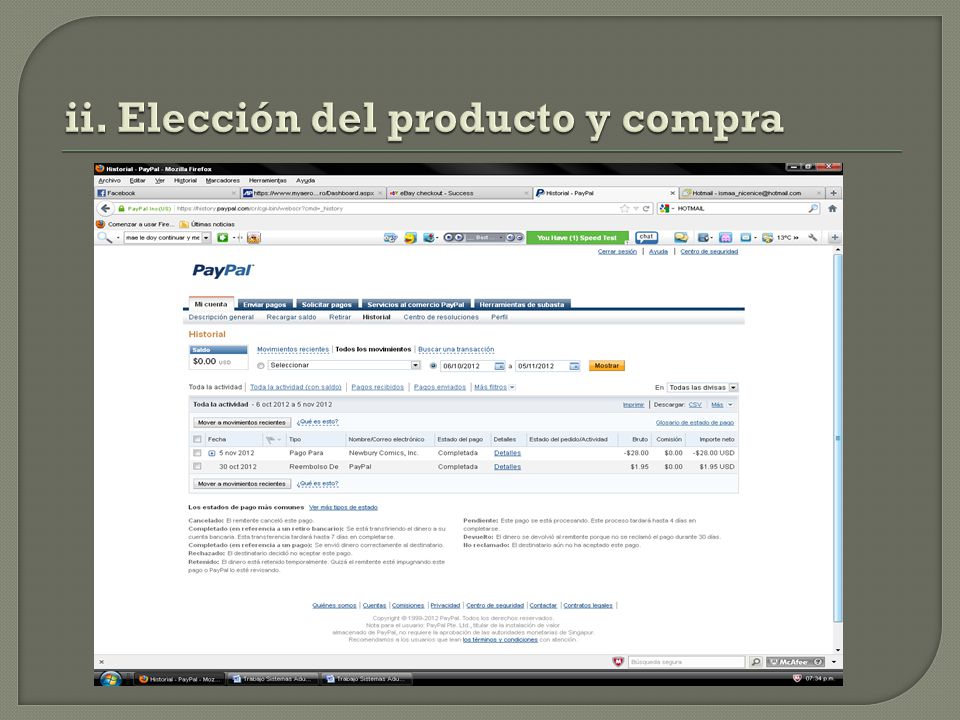The image size is (960, 720).
Task: Select the radio button next to Seleccionar
Action: (x=261, y=366)
